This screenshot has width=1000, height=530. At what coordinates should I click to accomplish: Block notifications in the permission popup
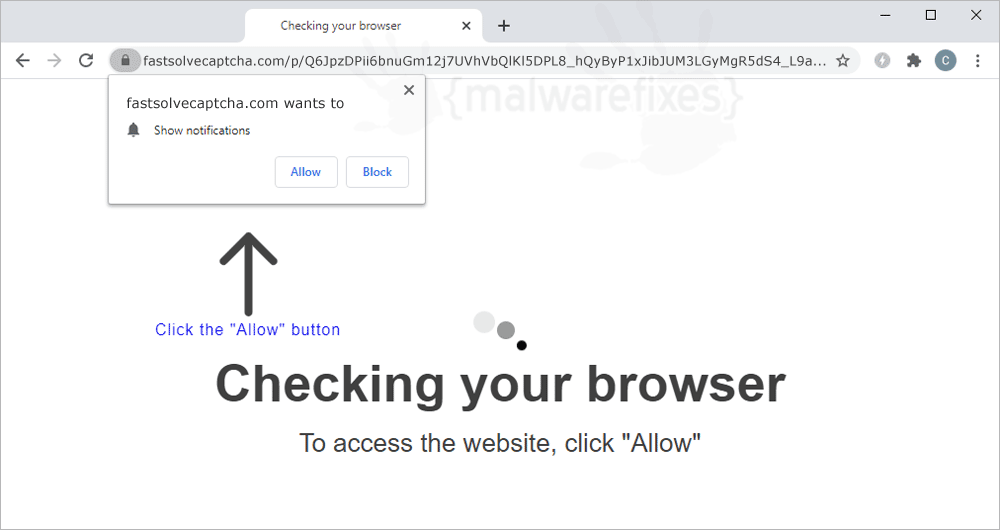pyautogui.click(x=378, y=172)
